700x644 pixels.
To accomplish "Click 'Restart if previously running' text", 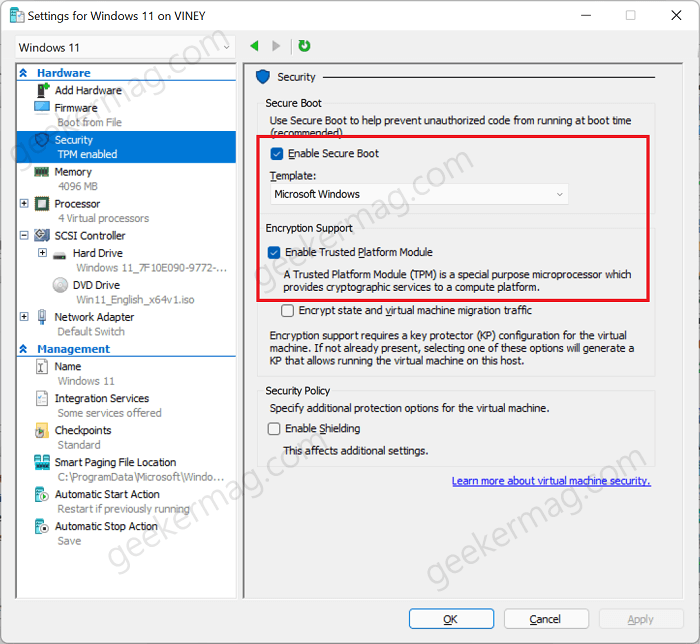I will point(124,509).
